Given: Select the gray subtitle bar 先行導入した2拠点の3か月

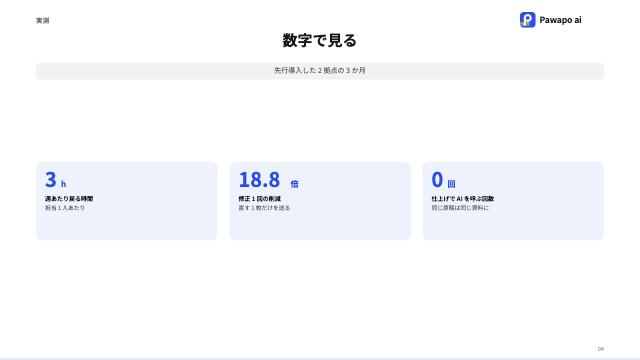Looking at the screenshot, I should coord(320,71).
